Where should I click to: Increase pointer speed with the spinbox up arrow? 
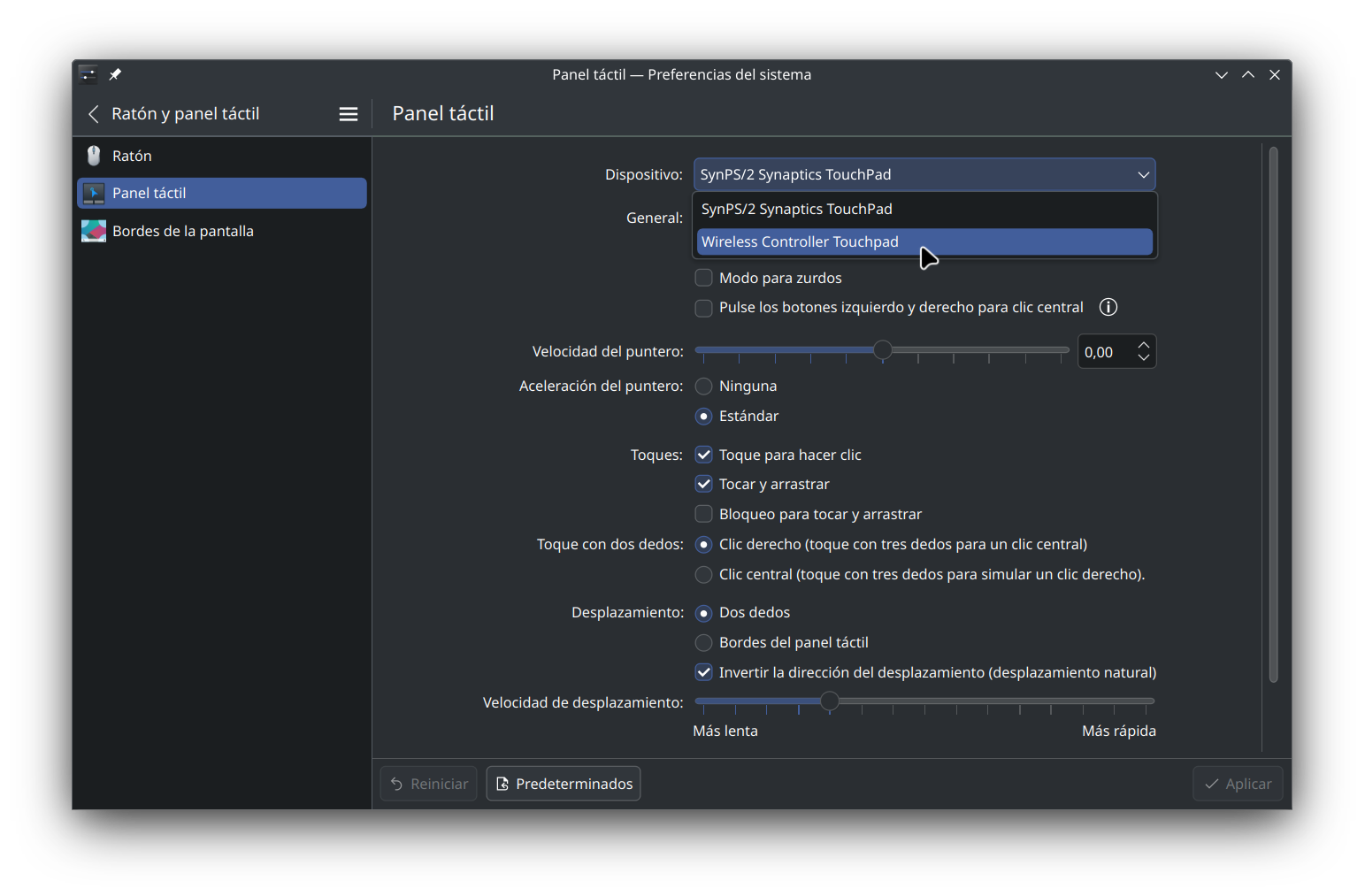1144,345
